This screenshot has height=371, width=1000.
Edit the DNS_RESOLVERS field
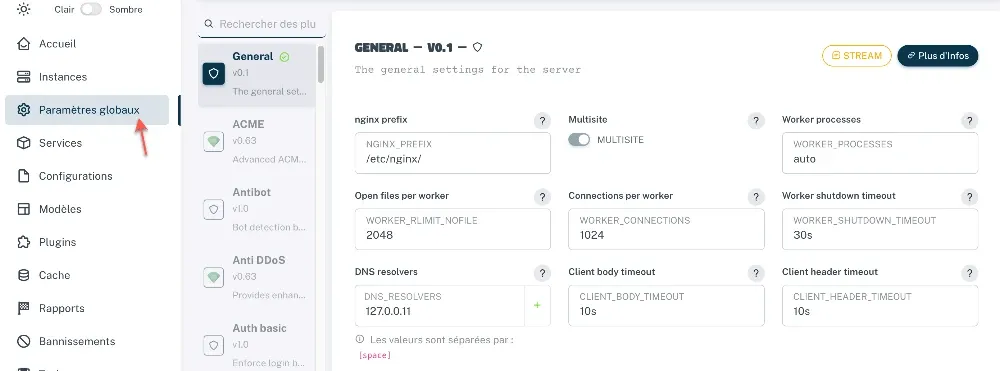point(439,305)
